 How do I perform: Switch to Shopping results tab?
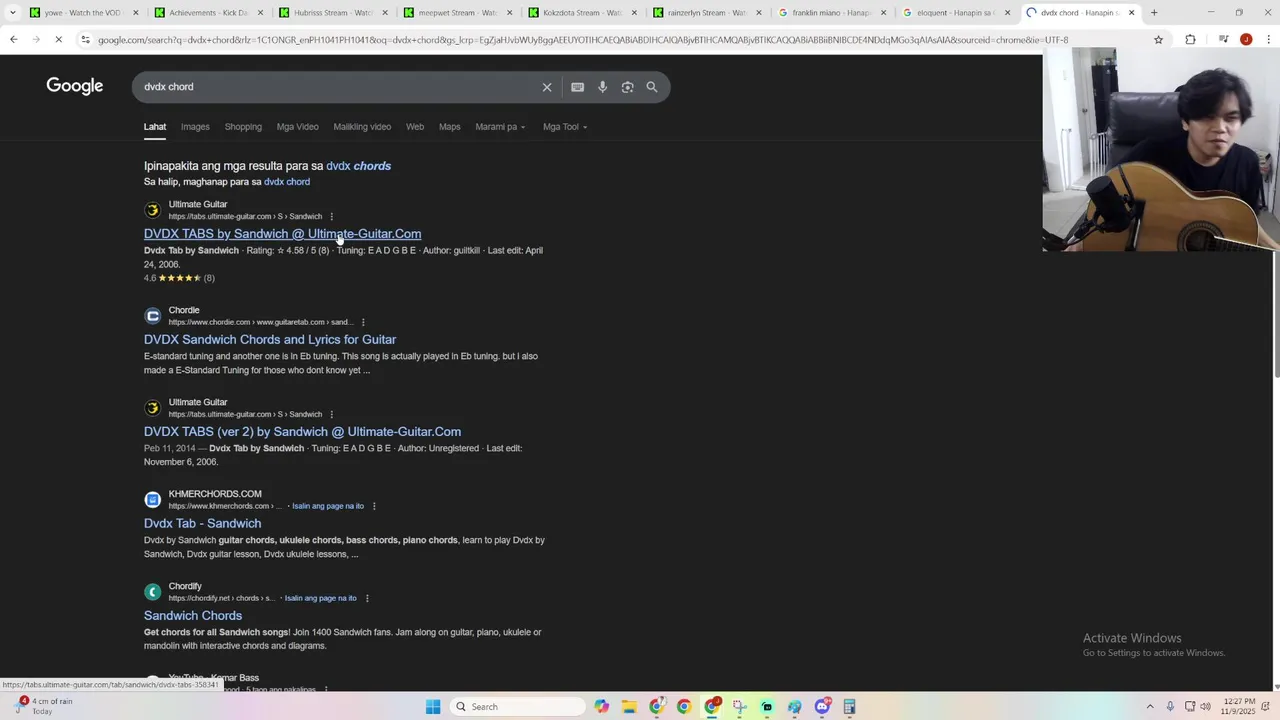point(243,127)
